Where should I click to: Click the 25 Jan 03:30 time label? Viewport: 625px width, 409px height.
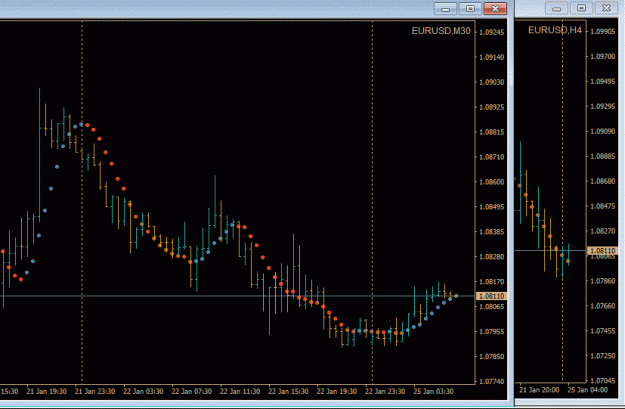[x=433, y=391]
